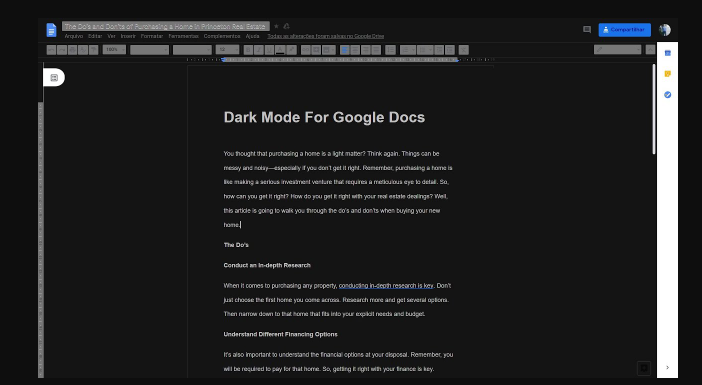Click the saved to Google Drive link
The image size is (702, 385).
[325, 36]
